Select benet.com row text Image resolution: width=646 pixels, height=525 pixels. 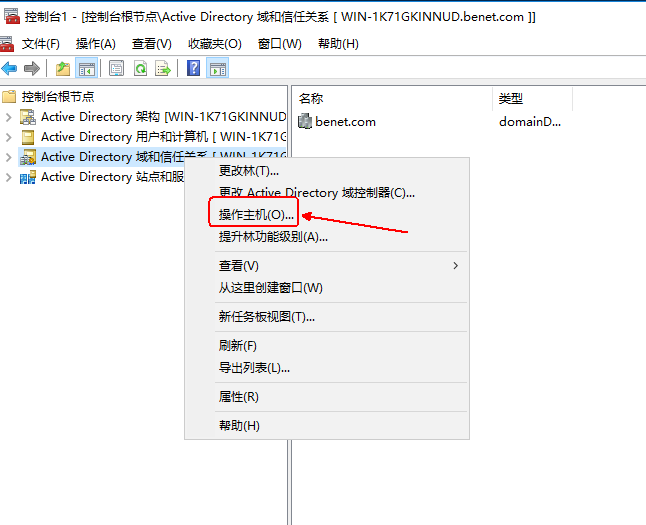[345, 122]
